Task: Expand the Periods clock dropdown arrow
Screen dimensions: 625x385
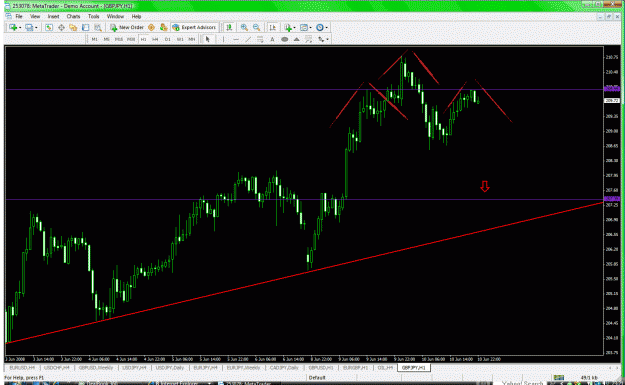Action: (x=326, y=28)
